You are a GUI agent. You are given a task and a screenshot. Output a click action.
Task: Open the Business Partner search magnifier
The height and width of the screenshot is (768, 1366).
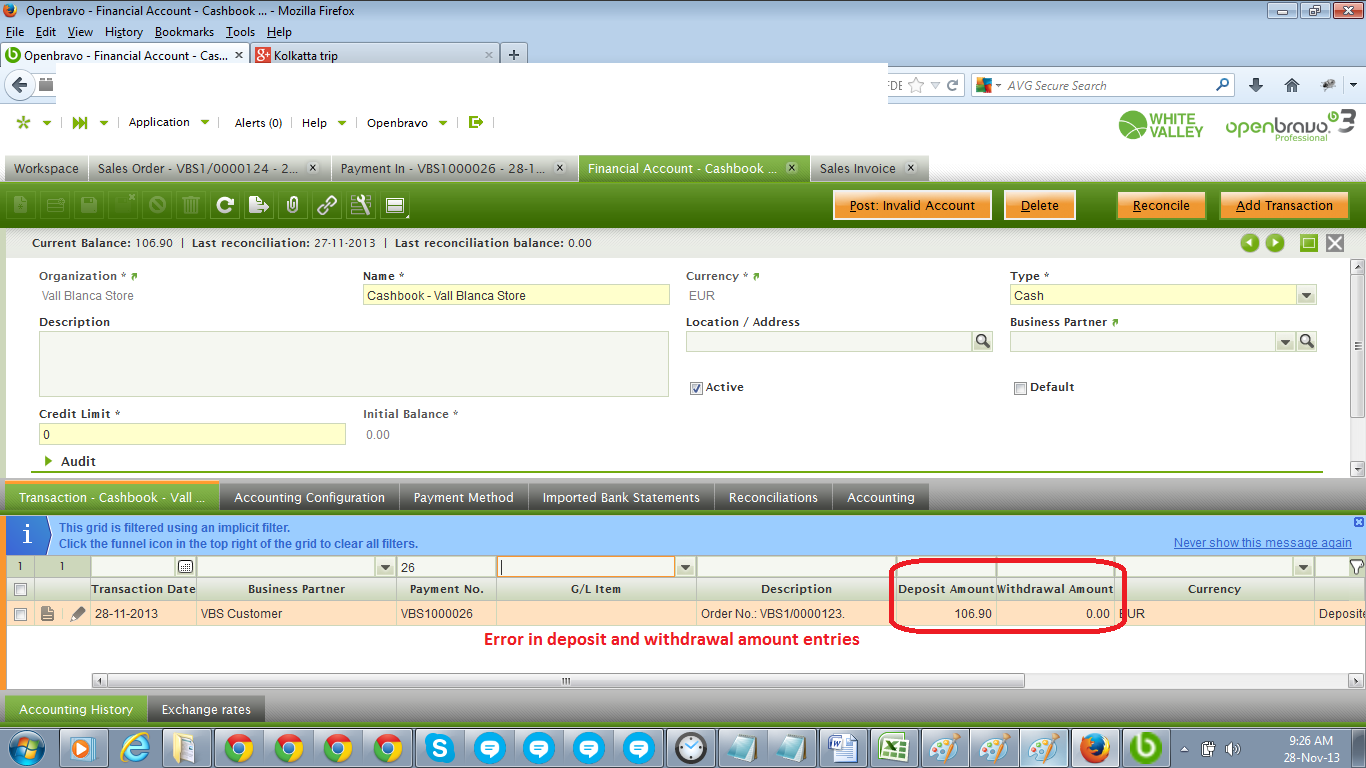pos(1306,342)
